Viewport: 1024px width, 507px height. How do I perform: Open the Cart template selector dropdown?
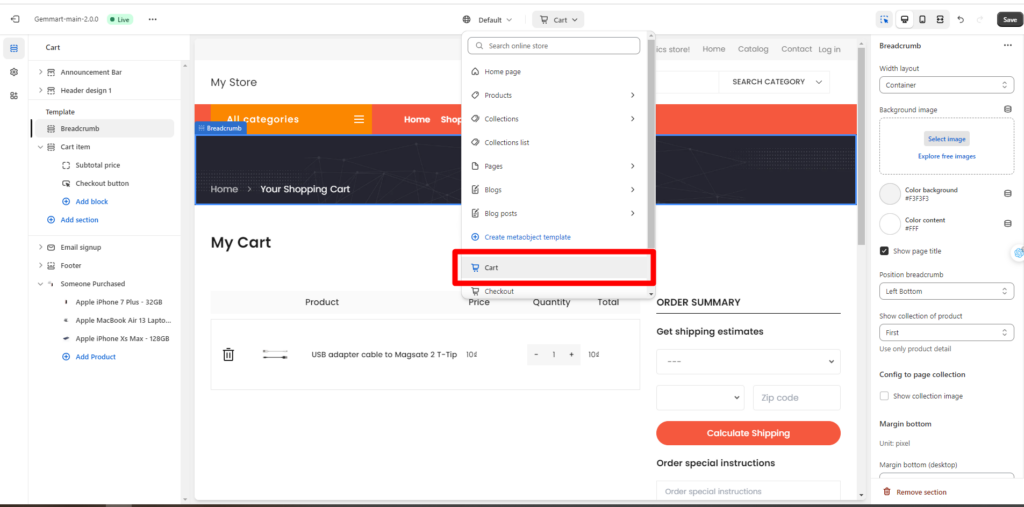(x=558, y=20)
